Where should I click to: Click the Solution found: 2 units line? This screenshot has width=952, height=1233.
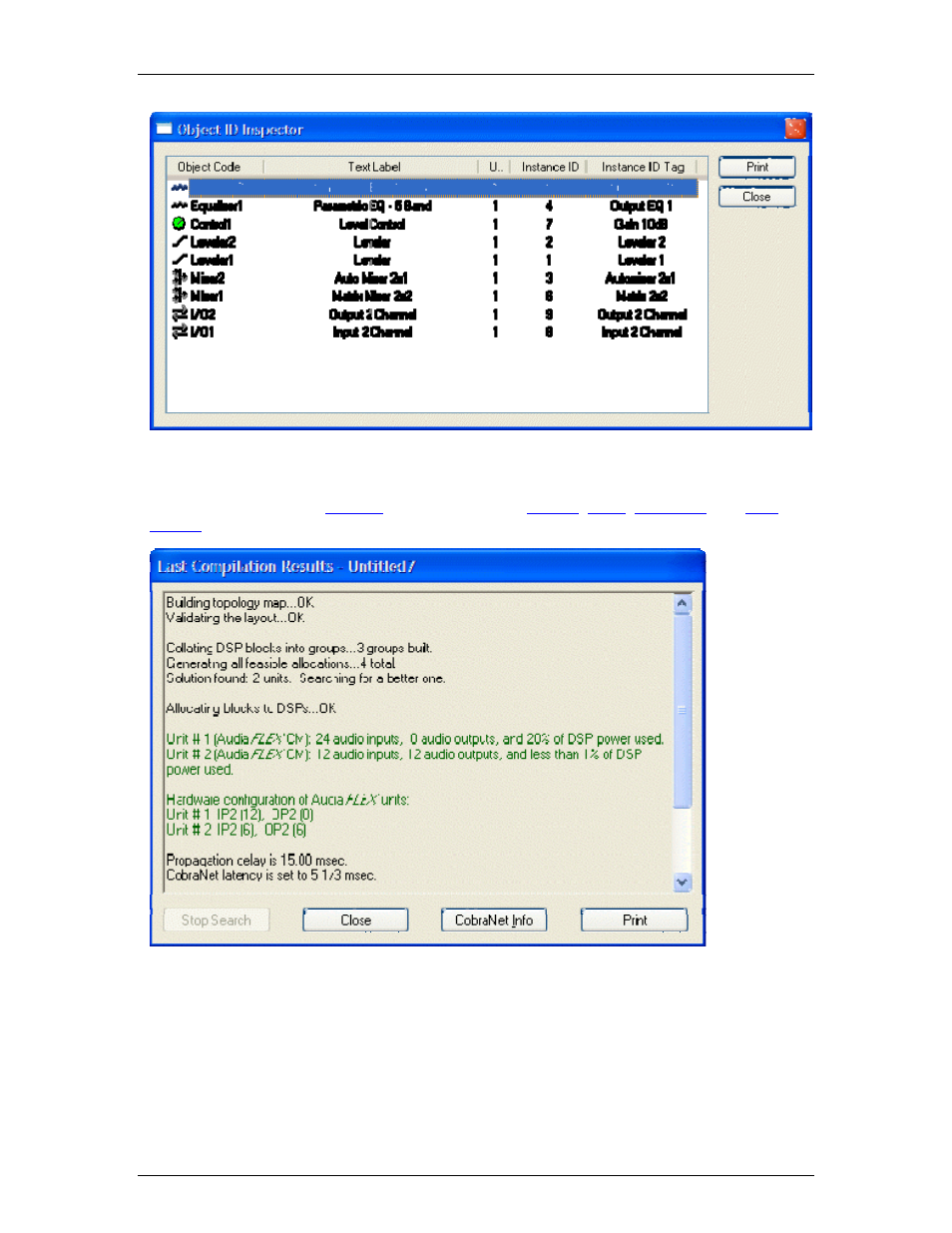[x=305, y=678]
